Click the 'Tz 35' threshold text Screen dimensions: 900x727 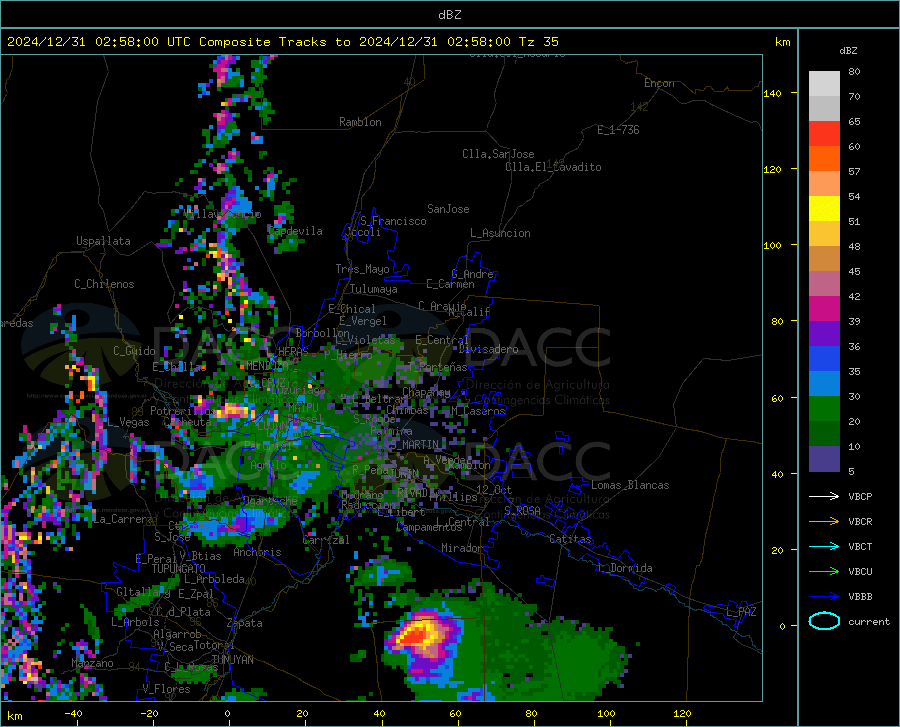[x=538, y=42]
